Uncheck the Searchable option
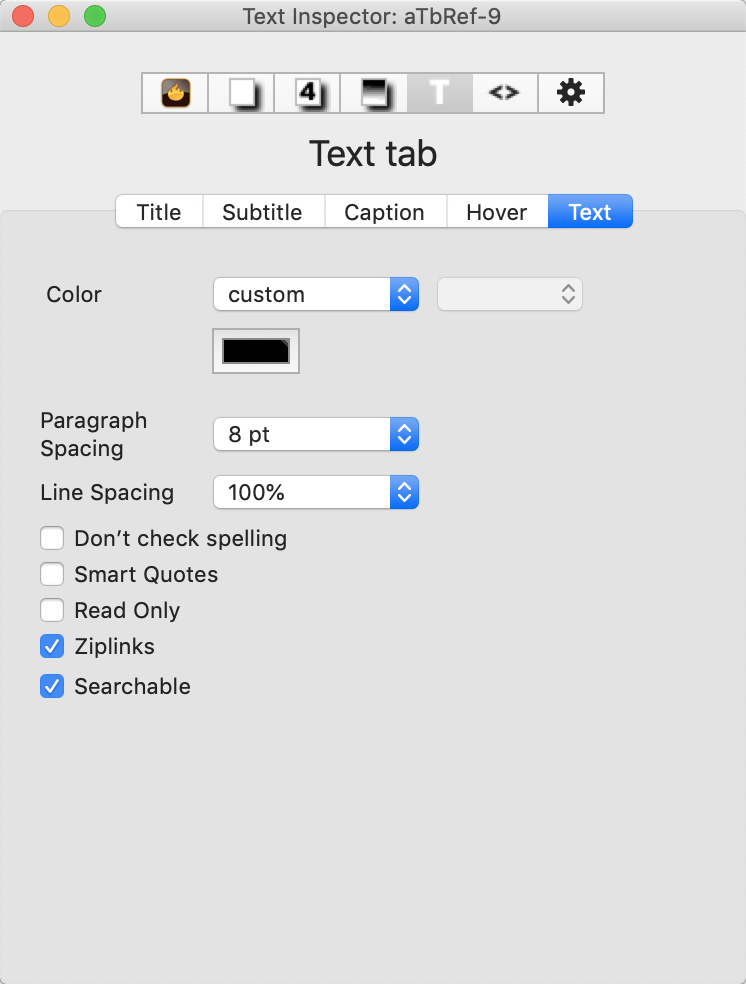Image resolution: width=746 pixels, height=984 pixels. tap(52, 686)
